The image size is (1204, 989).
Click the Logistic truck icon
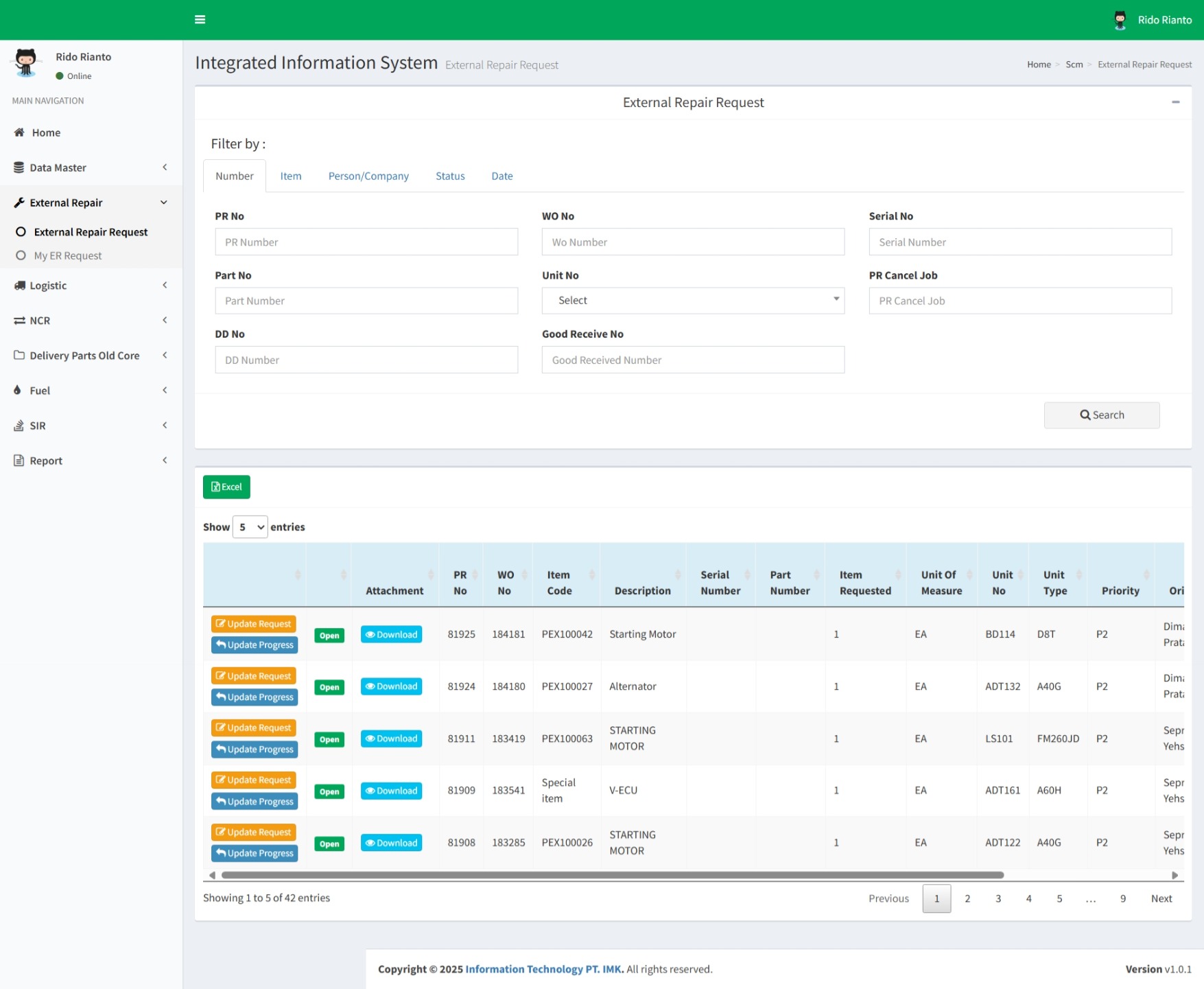tap(19, 286)
